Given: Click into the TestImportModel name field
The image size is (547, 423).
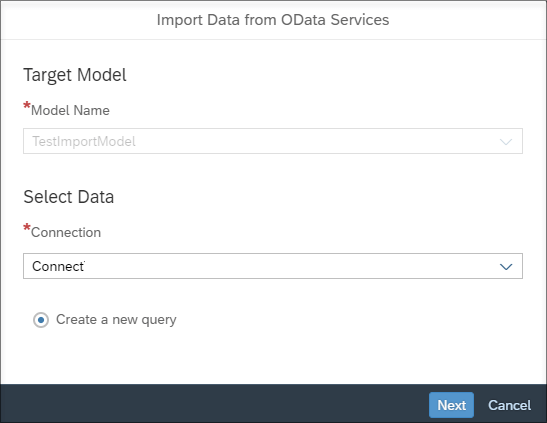Looking at the screenshot, I should (273, 141).
